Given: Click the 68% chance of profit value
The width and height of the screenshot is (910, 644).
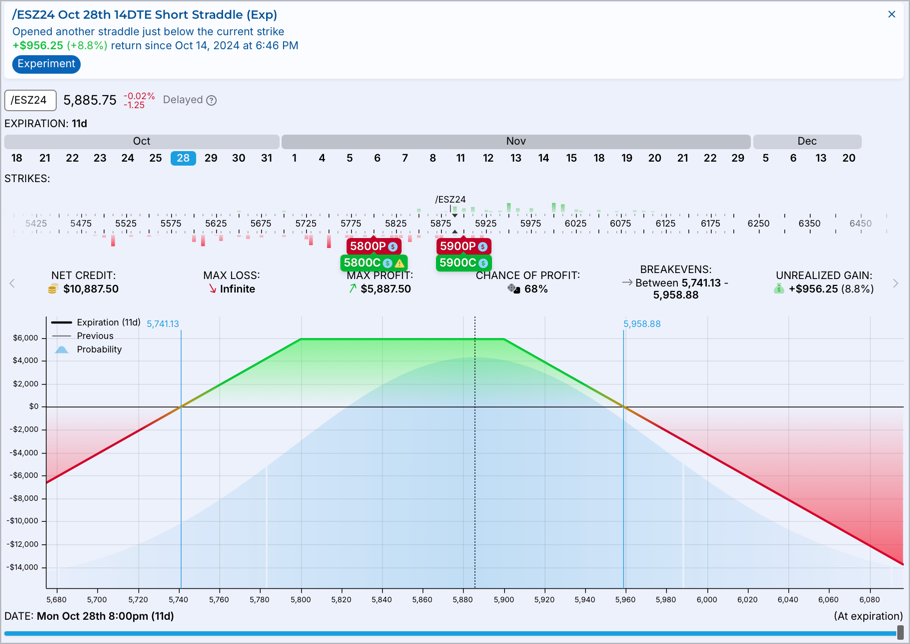Looking at the screenshot, I should 536,289.
